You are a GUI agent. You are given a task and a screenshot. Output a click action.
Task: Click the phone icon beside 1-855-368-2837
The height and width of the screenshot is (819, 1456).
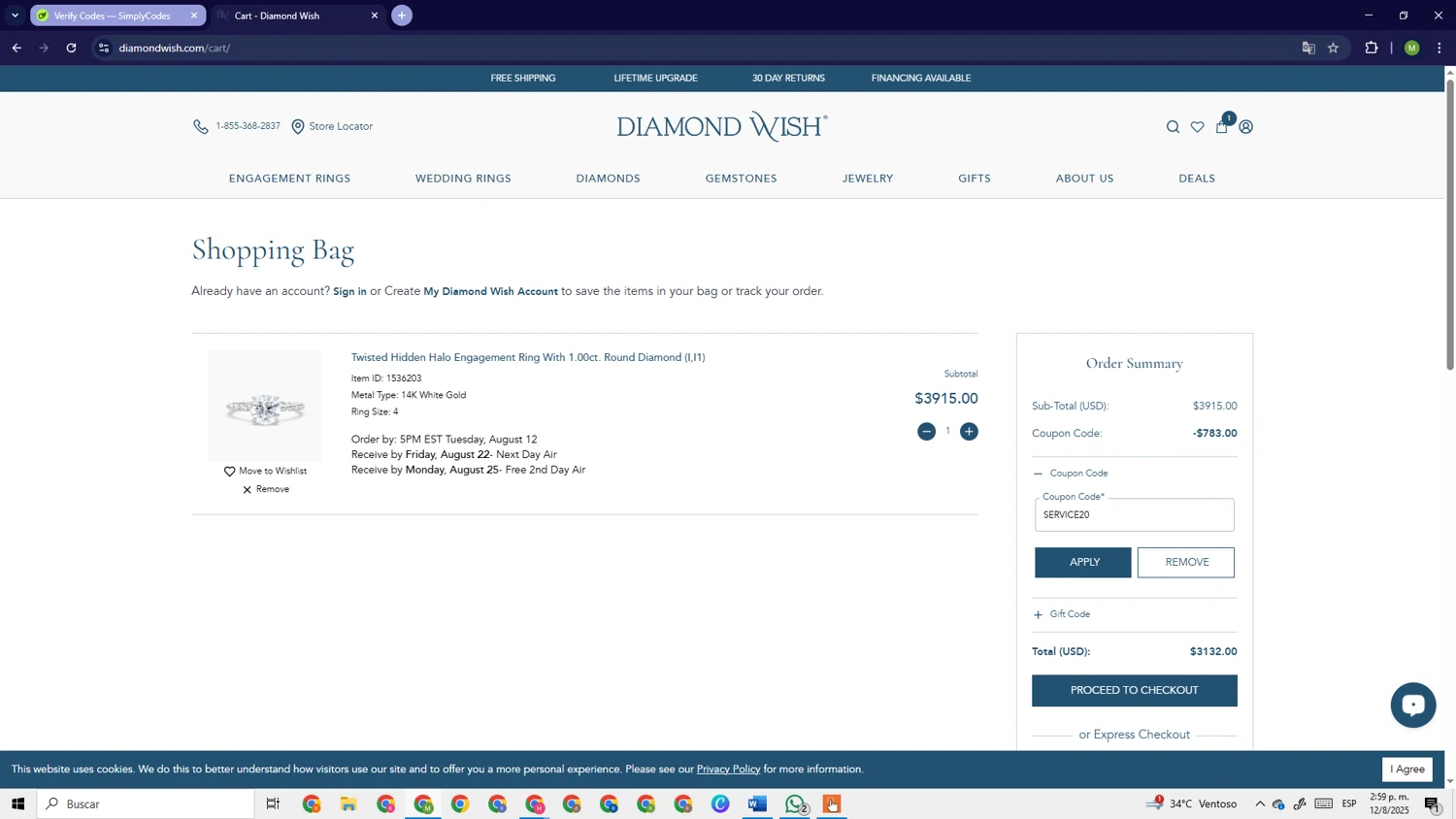click(x=200, y=126)
